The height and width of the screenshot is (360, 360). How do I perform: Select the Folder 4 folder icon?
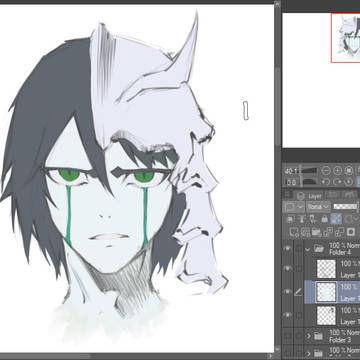319,248
